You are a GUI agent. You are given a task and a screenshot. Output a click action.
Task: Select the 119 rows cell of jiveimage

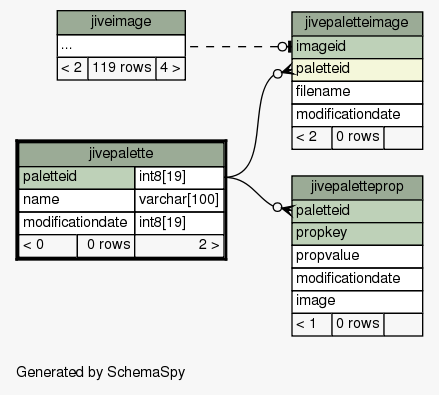(x=122, y=69)
